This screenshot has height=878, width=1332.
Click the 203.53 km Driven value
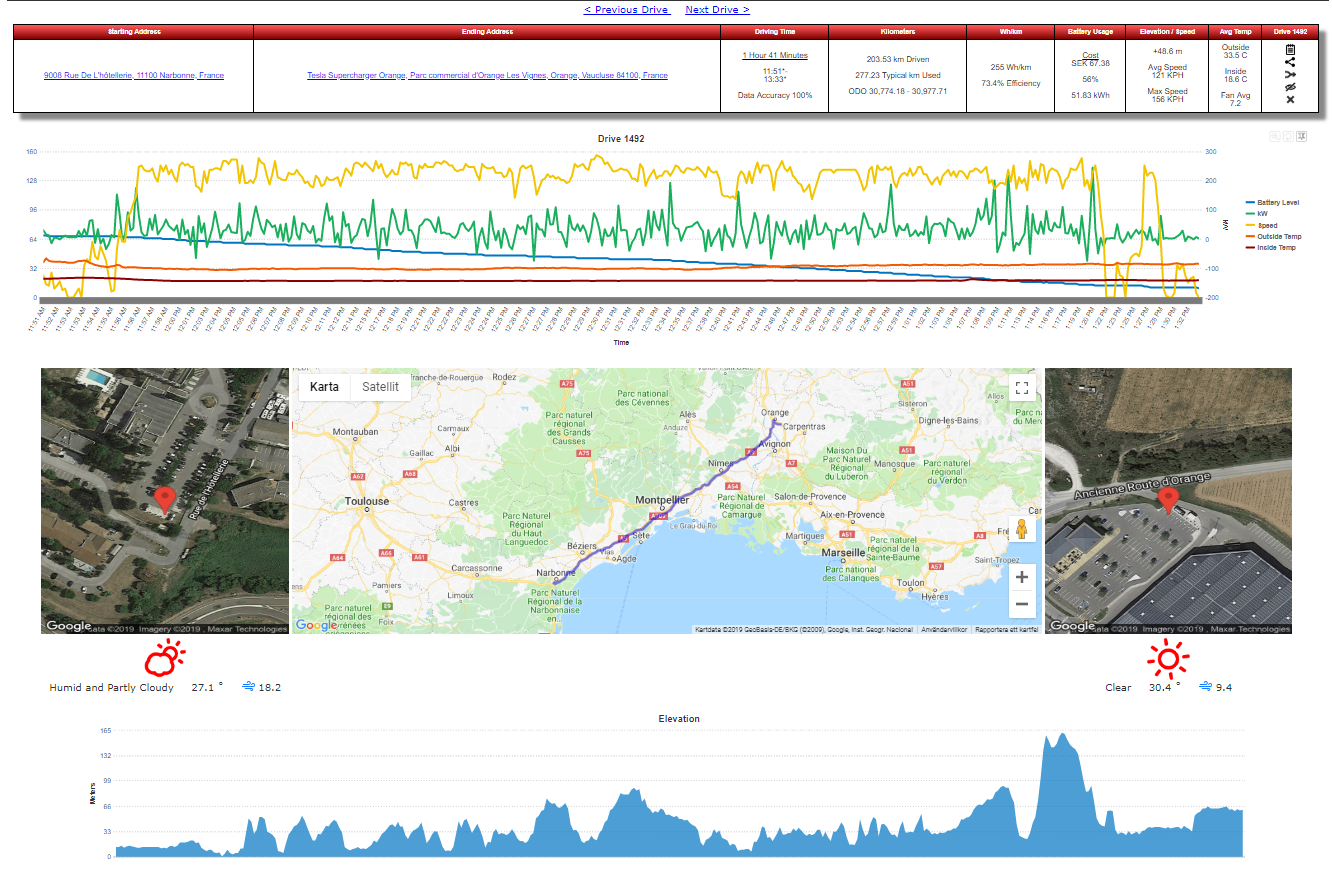point(897,59)
